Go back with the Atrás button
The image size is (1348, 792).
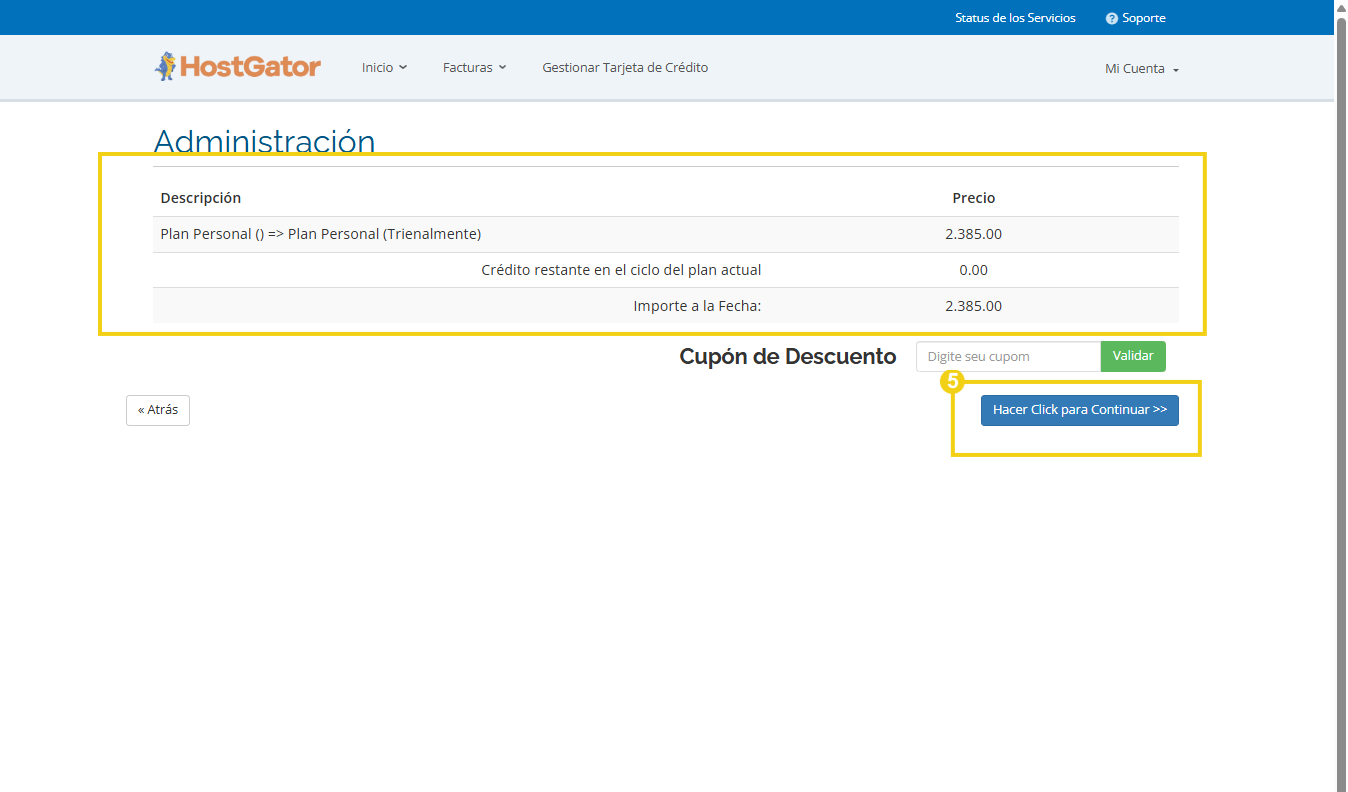pos(158,410)
